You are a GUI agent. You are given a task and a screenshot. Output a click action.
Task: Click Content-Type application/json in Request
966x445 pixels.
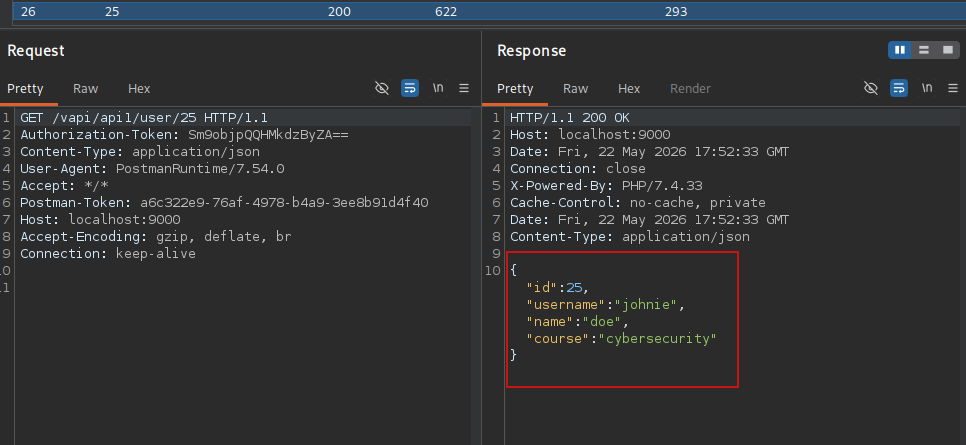point(140,152)
